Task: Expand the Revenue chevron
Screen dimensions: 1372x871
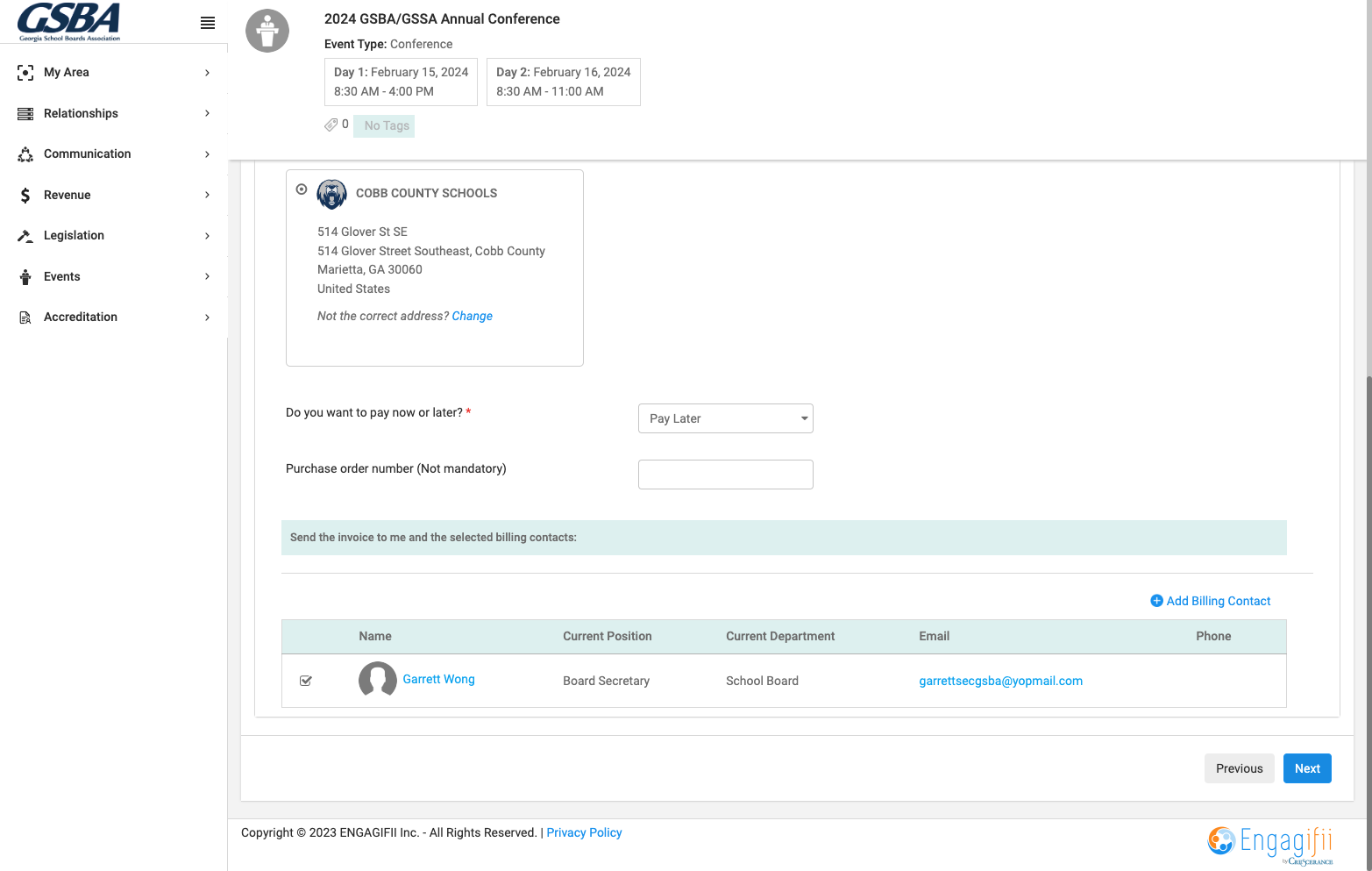Action: click(208, 196)
